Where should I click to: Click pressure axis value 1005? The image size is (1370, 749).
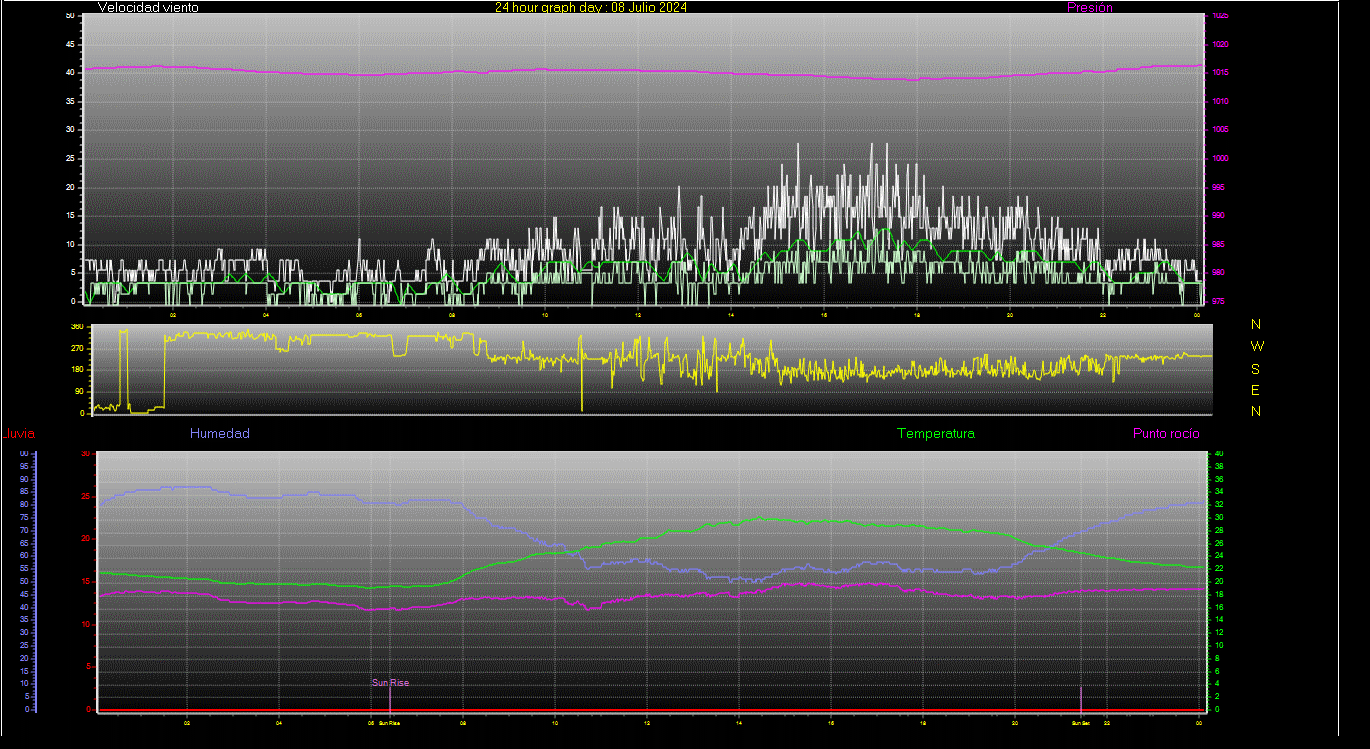1219,130
